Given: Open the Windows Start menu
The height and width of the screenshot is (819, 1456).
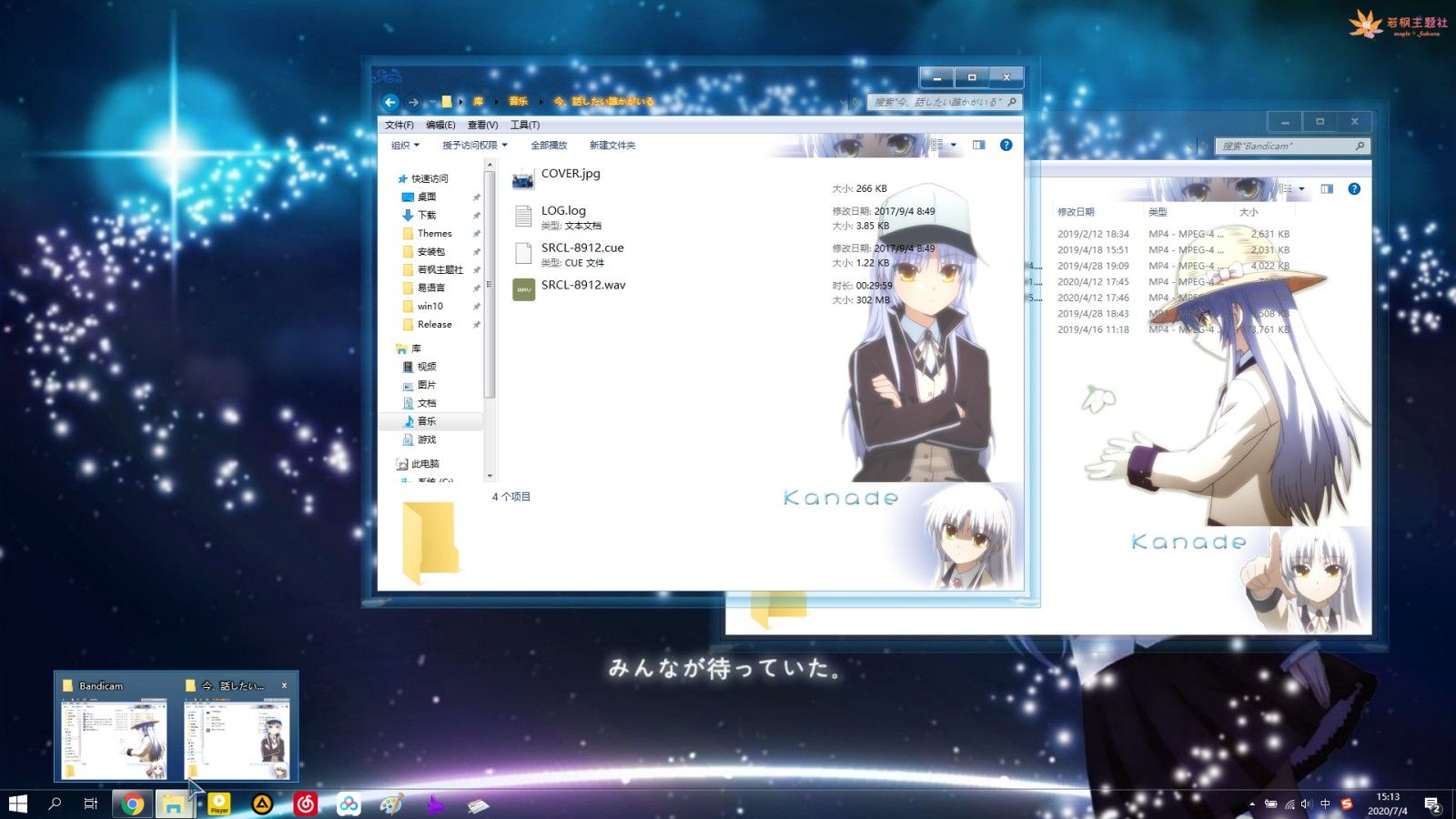Looking at the screenshot, I should click(18, 804).
